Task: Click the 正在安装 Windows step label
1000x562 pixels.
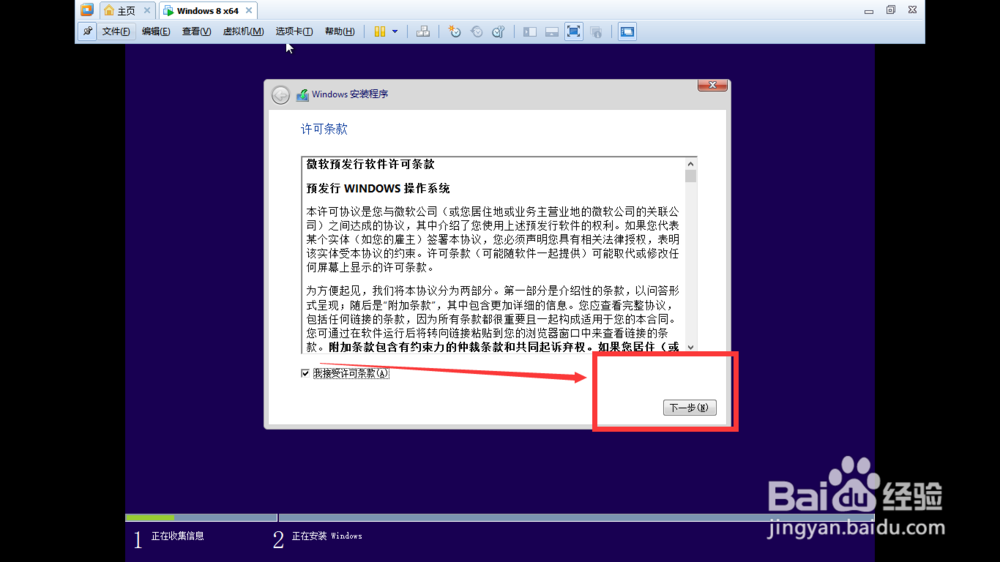Action: (327, 536)
